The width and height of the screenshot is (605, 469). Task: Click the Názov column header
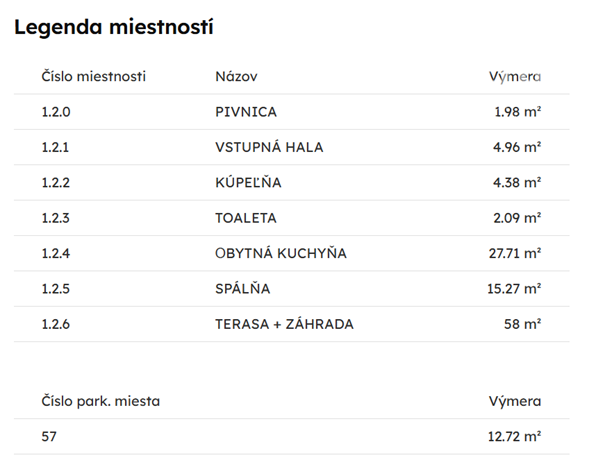click(x=237, y=77)
